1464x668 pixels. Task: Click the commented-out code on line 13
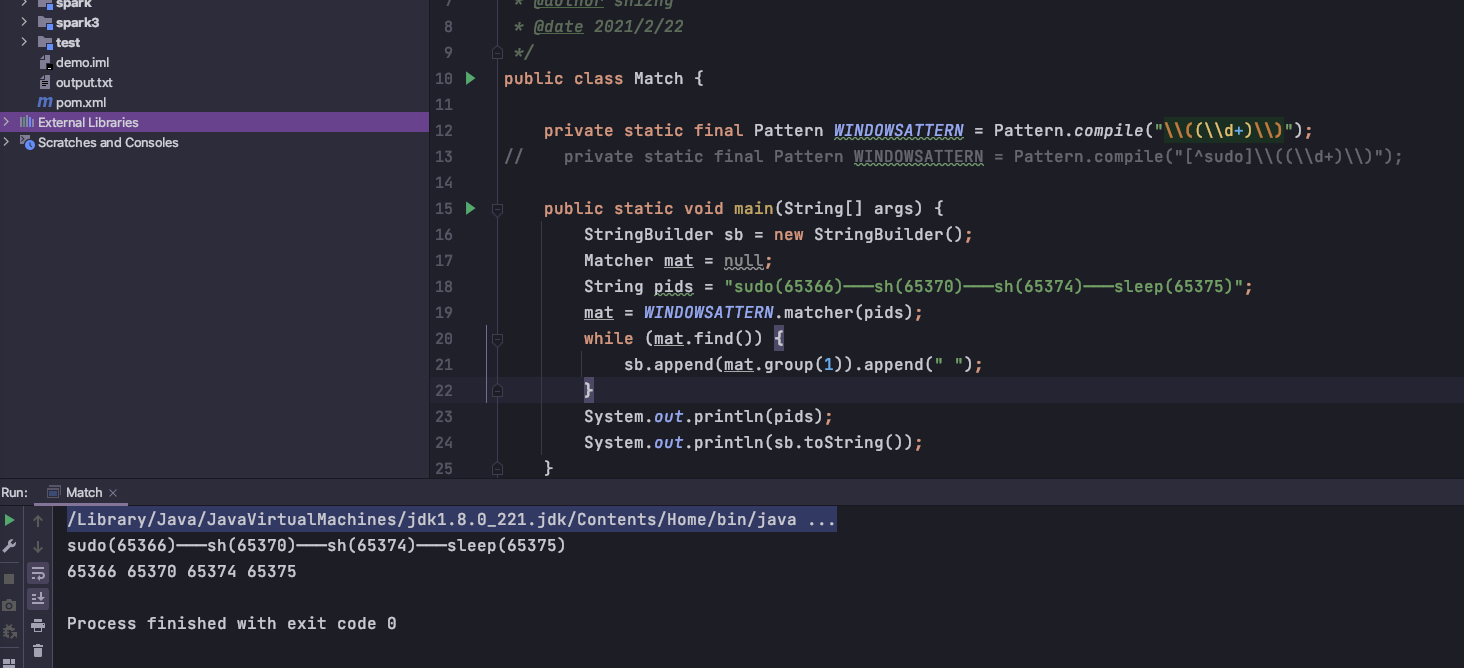click(954, 156)
